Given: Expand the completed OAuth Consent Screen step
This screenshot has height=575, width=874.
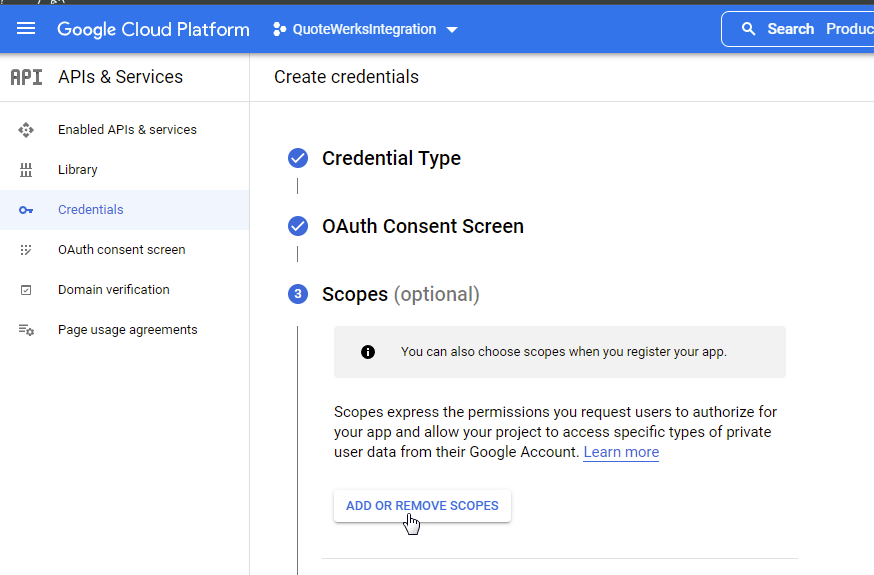Looking at the screenshot, I should click(422, 226).
